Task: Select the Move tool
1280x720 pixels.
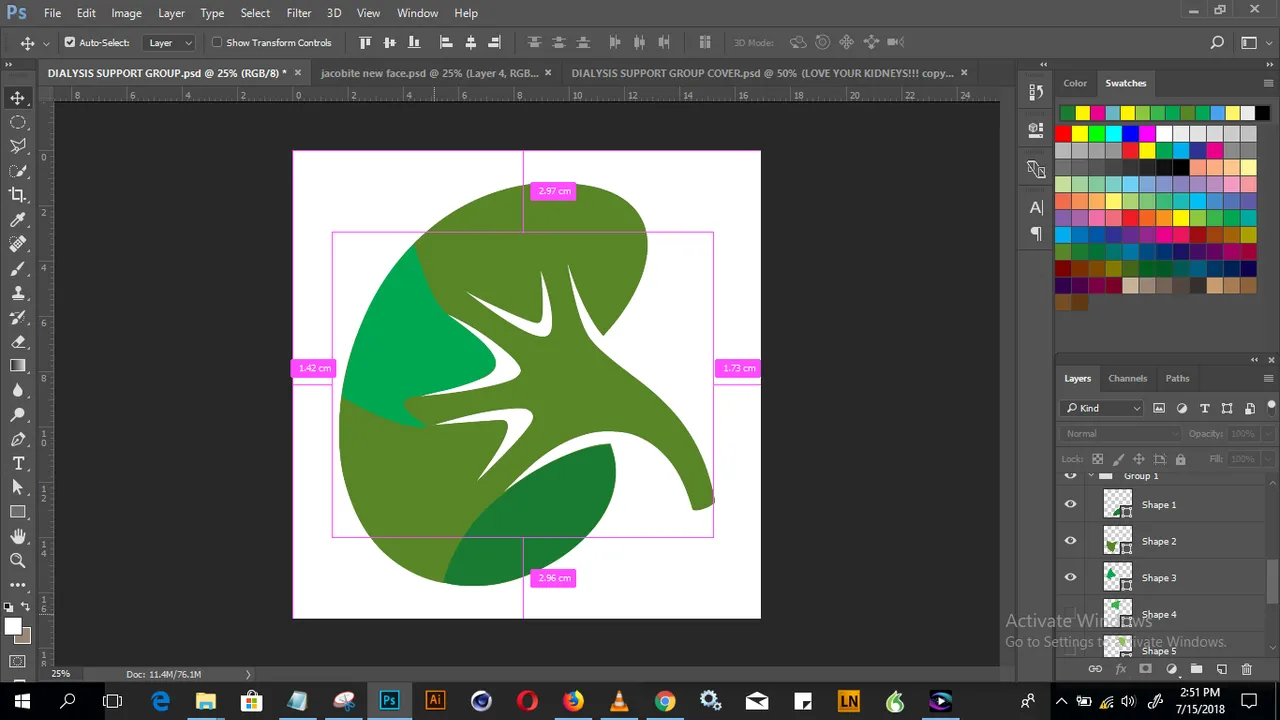Action: coord(18,98)
